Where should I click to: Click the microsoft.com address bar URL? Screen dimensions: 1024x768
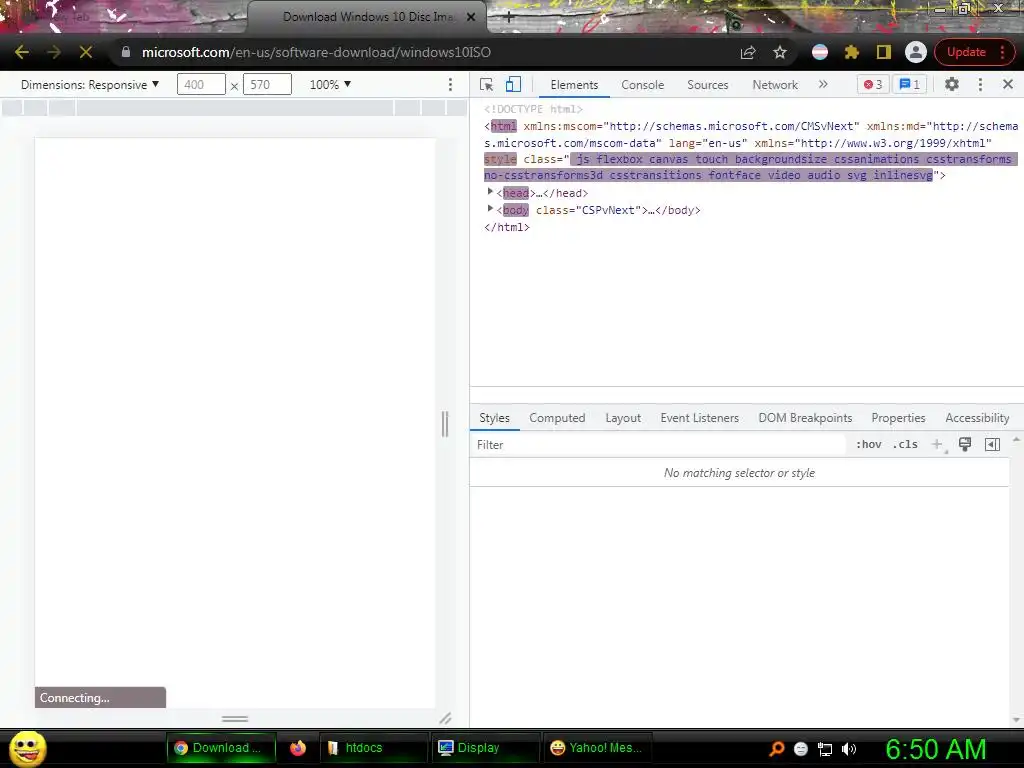pos(316,52)
